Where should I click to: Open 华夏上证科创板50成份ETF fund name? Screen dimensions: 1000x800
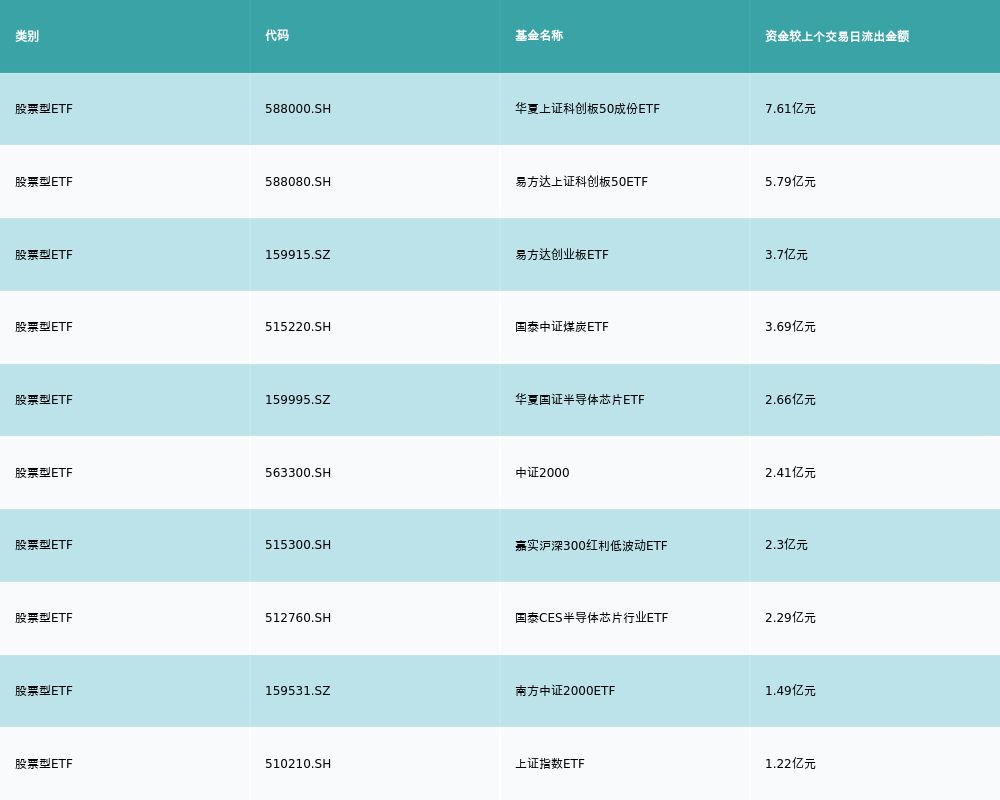[587, 109]
